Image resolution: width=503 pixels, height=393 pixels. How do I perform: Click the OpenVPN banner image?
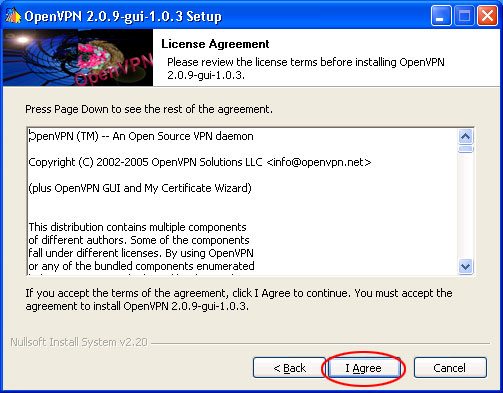coord(78,57)
